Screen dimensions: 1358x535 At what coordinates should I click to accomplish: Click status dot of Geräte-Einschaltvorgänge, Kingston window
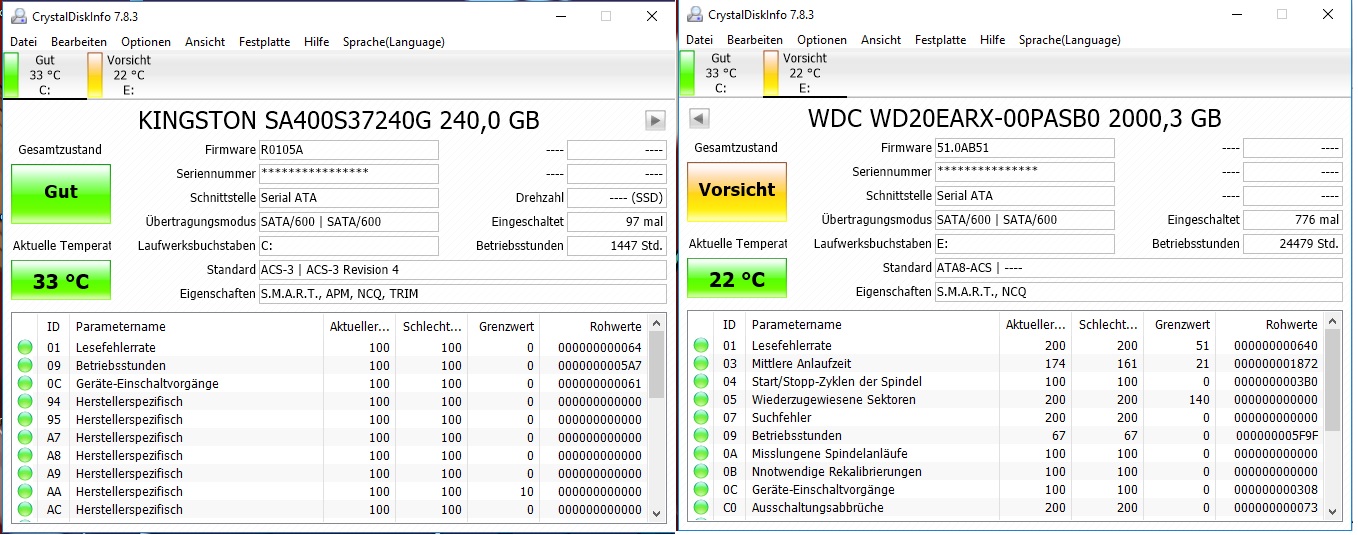pos(25,384)
